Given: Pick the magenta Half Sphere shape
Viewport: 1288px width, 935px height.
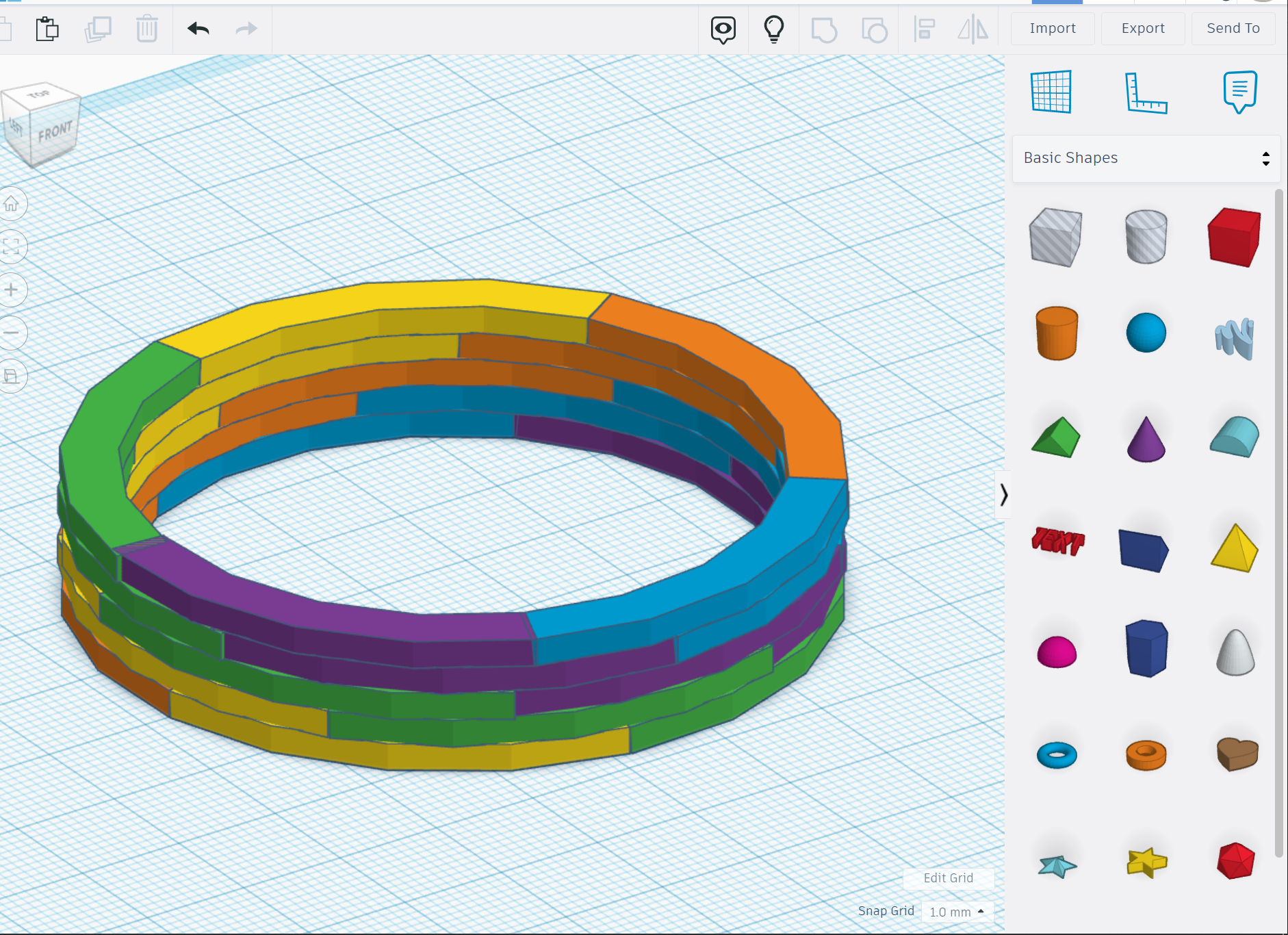Looking at the screenshot, I should tap(1057, 652).
